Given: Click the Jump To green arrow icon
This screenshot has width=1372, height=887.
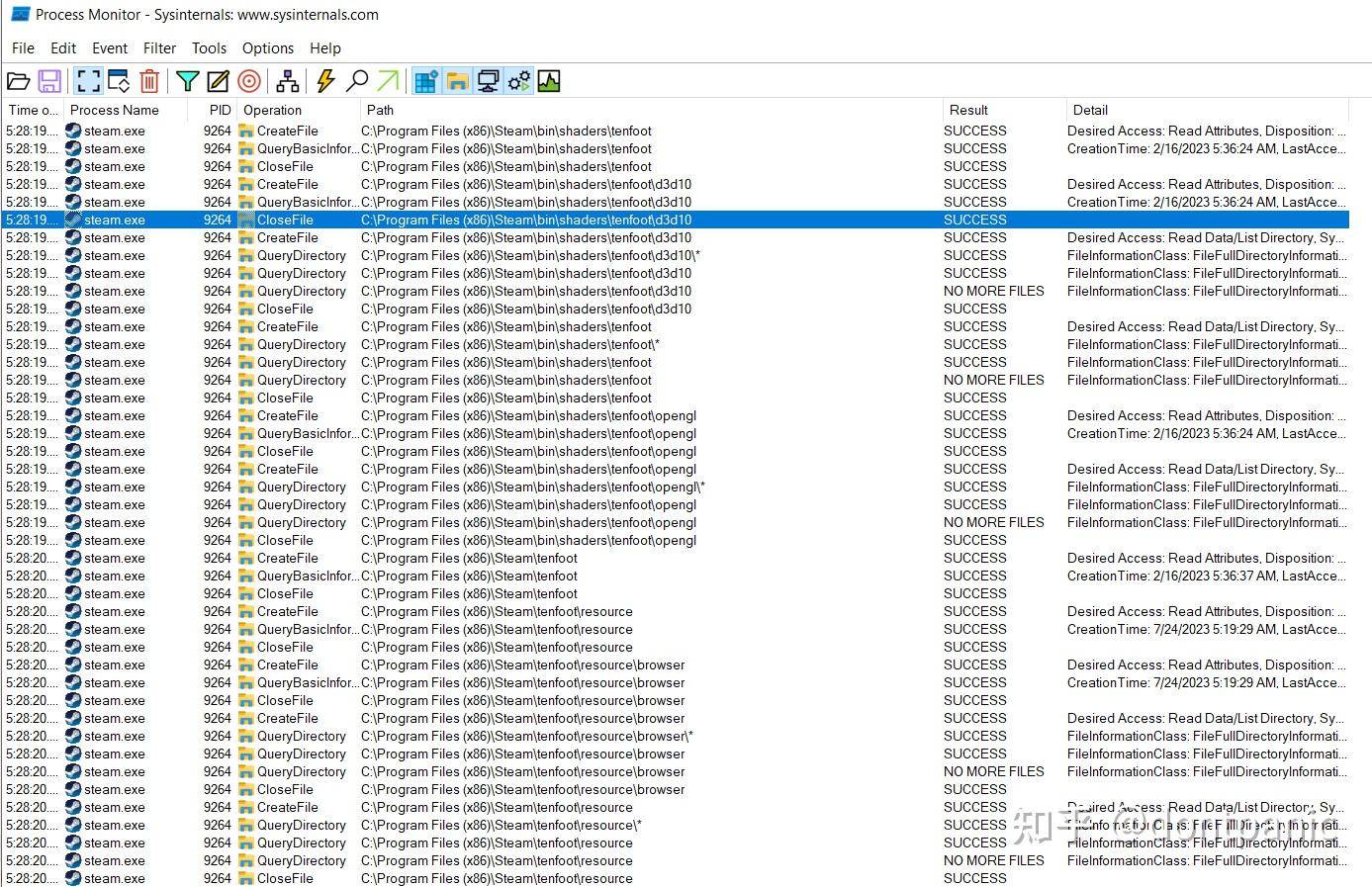Looking at the screenshot, I should coord(389,81).
